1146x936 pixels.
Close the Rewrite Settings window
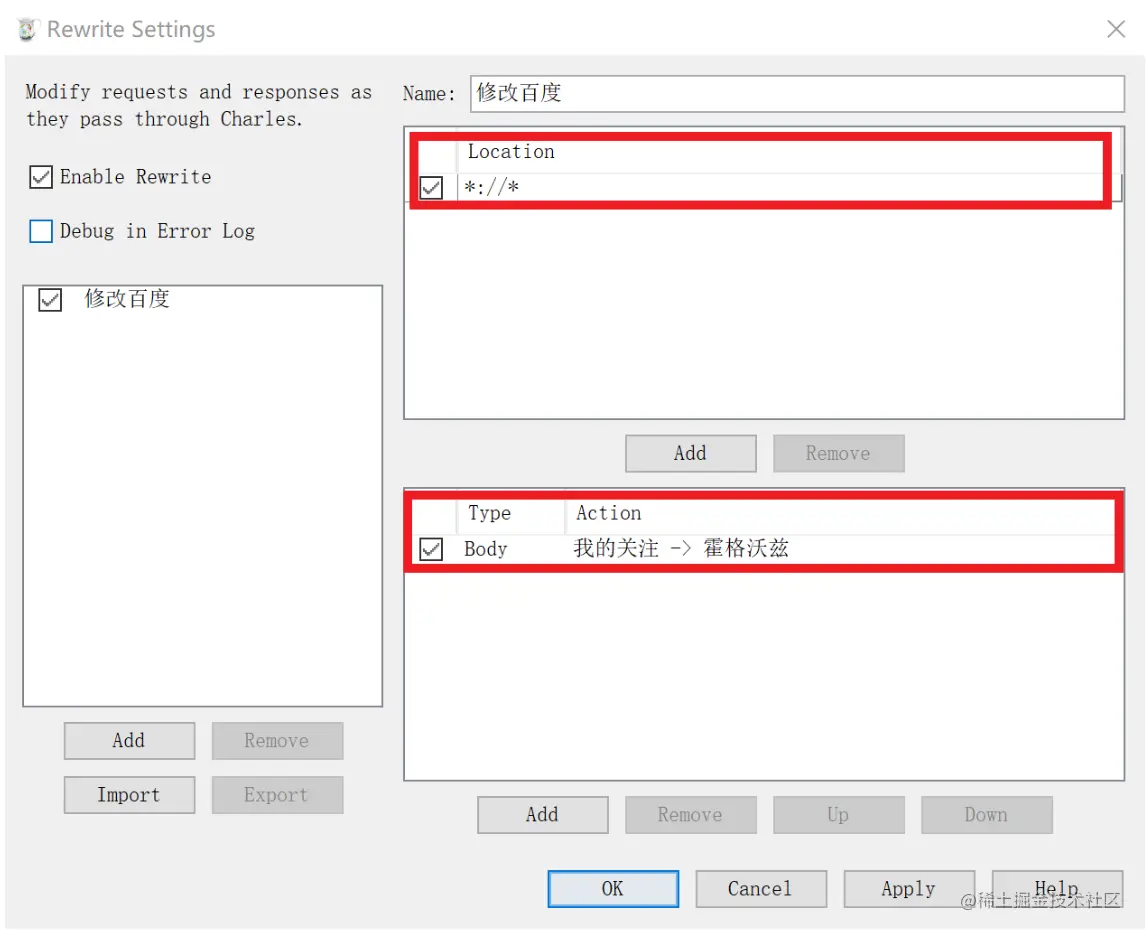pos(1116,29)
